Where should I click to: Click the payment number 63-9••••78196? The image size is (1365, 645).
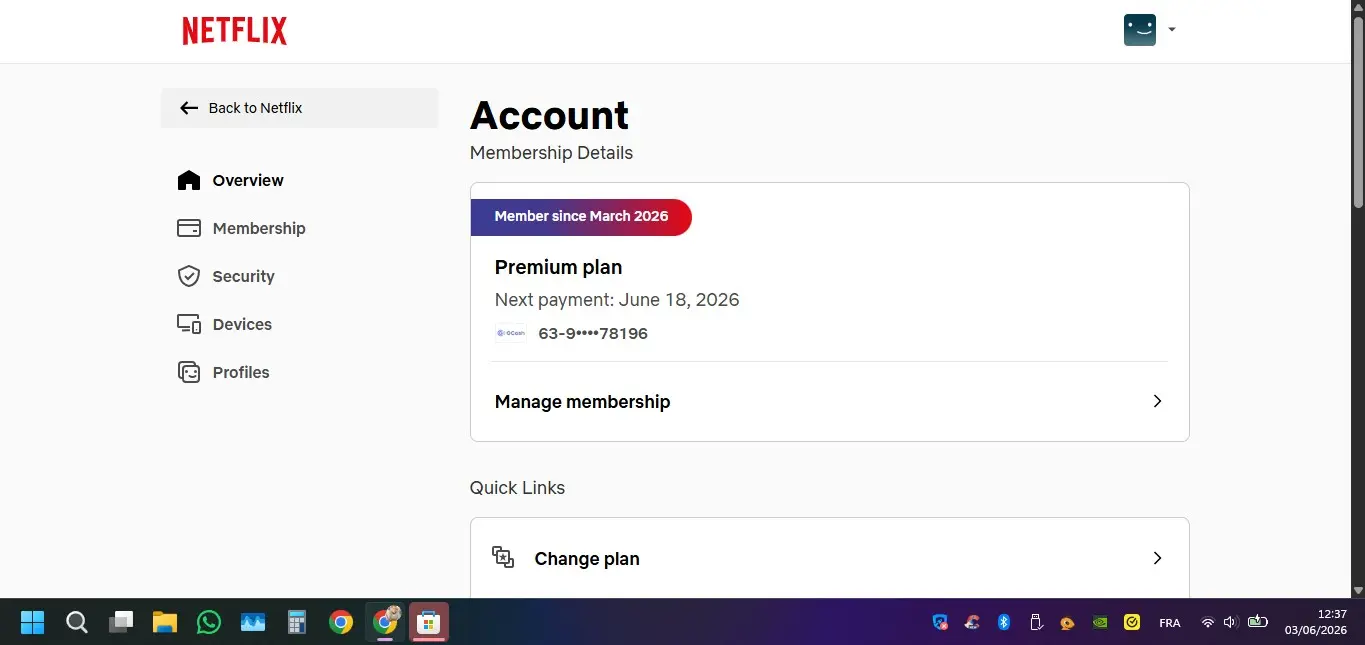pos(593,334)
